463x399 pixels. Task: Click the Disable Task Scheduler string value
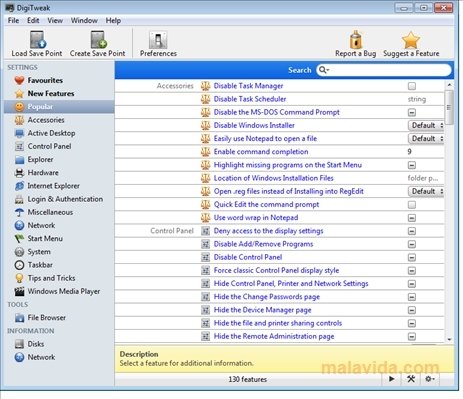(x=417, y=99)
